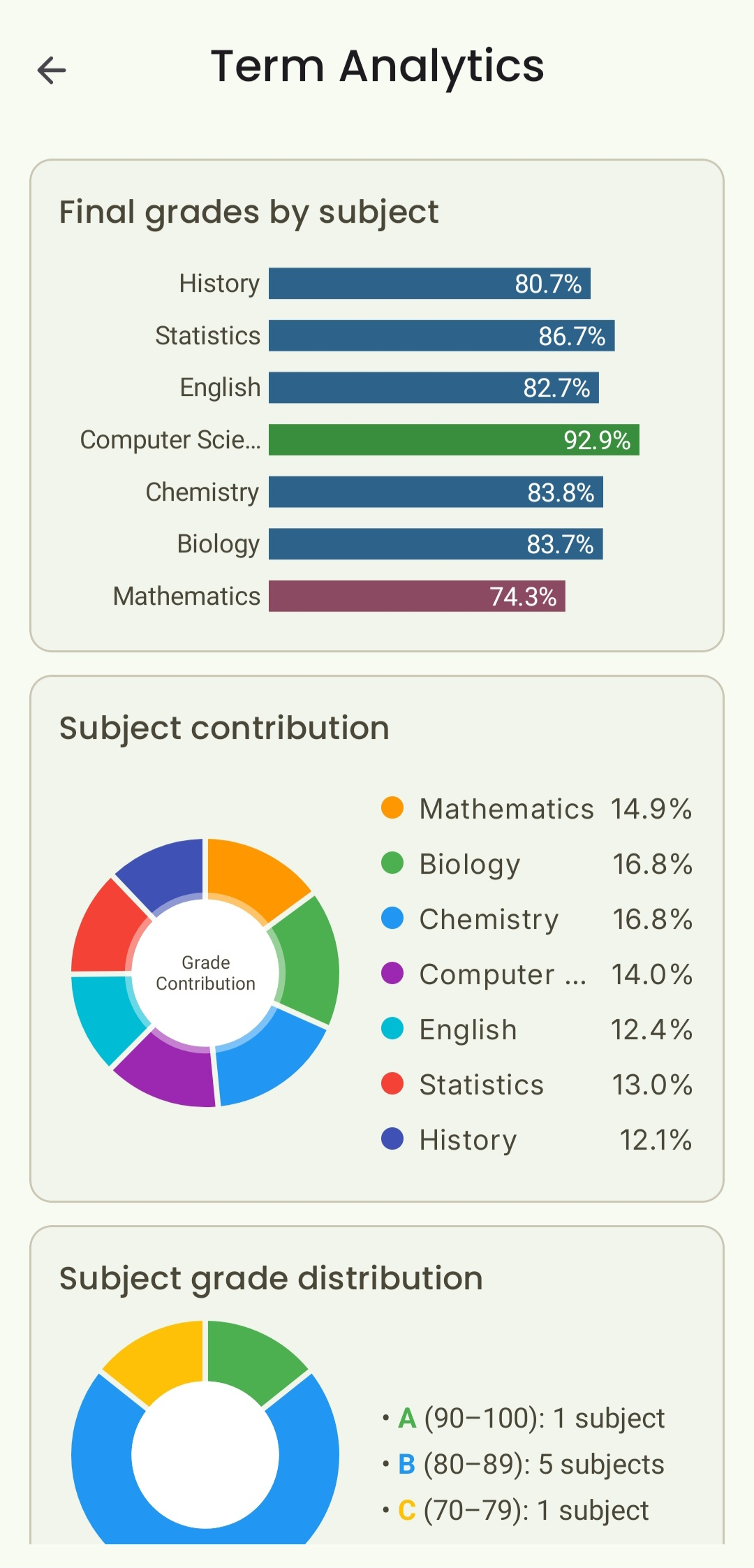This screenshot has height=1568, width=754.
Task: Select the Mathematics 74.3% bar
Action: tap(417, 596)
